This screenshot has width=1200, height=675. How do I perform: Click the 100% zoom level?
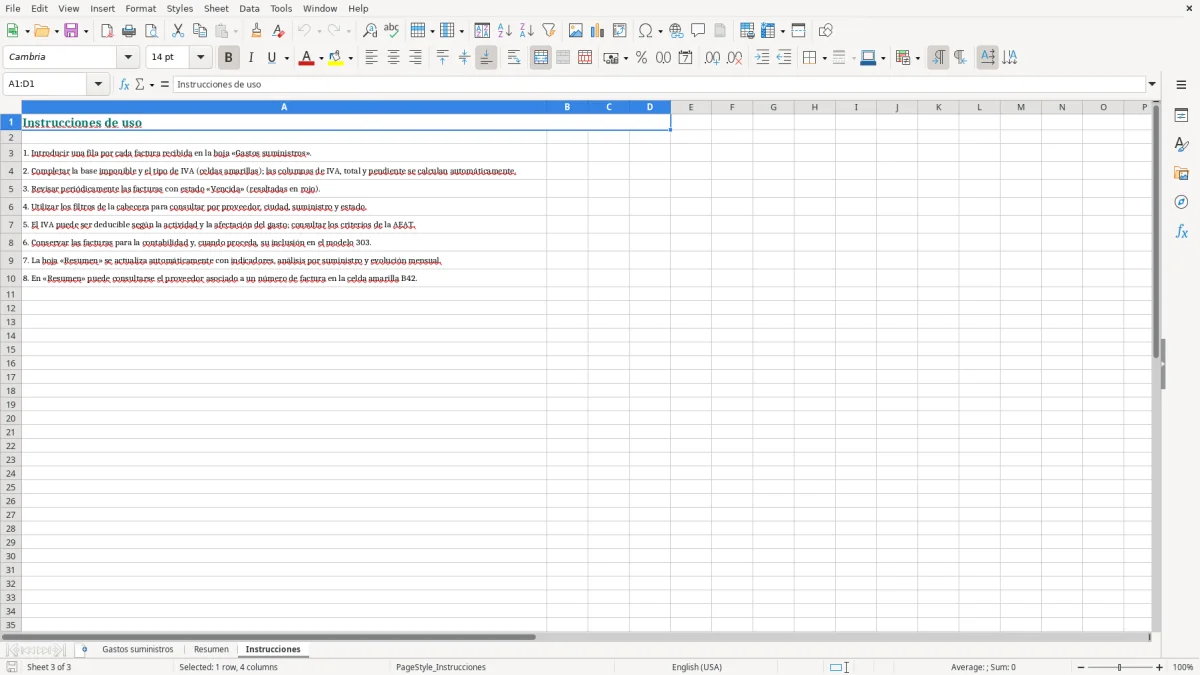point(1183,667)
